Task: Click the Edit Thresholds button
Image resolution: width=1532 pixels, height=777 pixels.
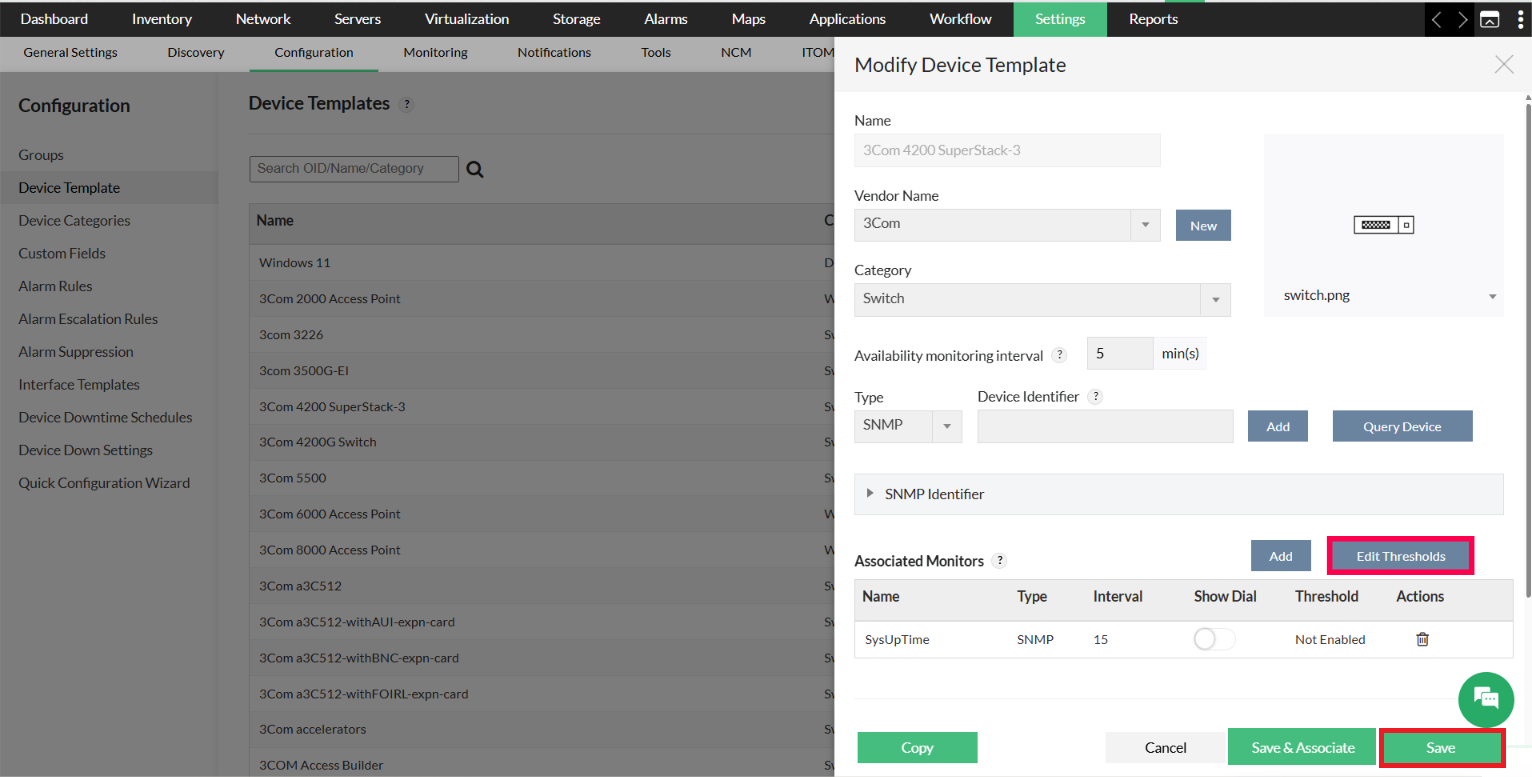Action: pyautogui.click(x=1401, y=557)
